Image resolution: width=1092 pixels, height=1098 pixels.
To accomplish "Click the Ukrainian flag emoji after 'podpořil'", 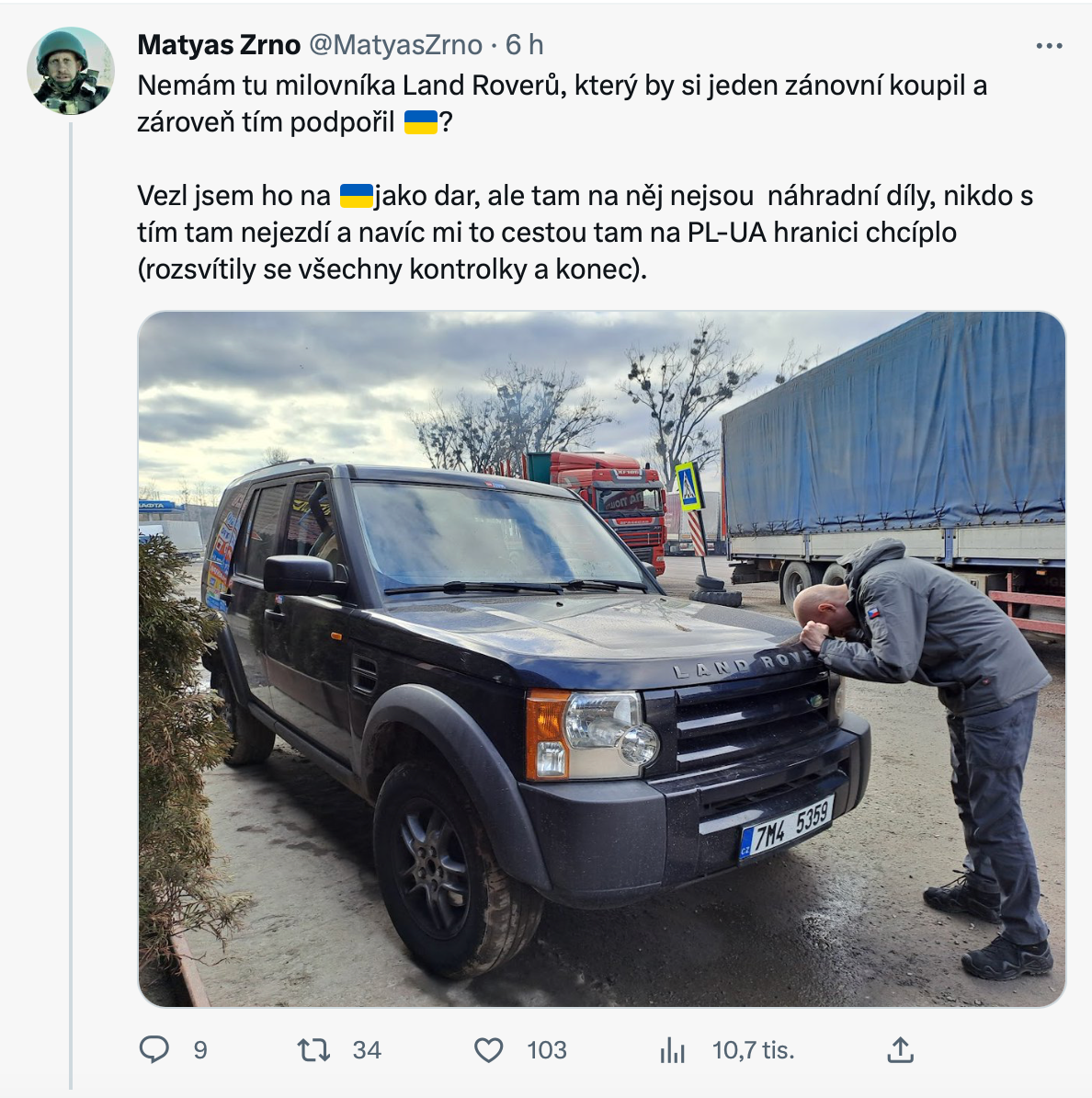I will click(421, 122).
